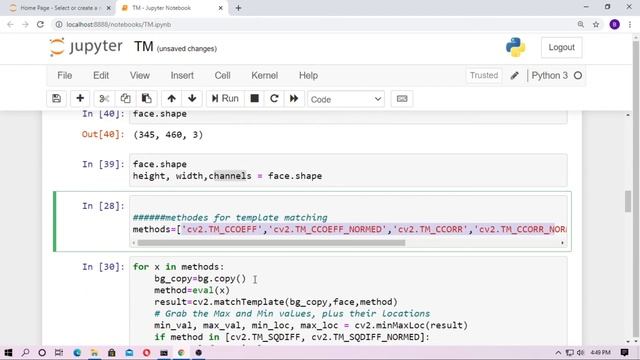Click the address bar showing localhost:8888
Screen dimensions: 640x360
(314, 24)
